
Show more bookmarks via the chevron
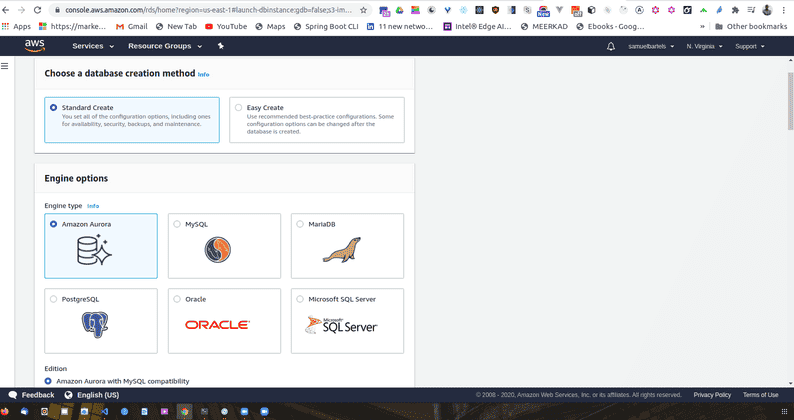(x=702, y=26)
